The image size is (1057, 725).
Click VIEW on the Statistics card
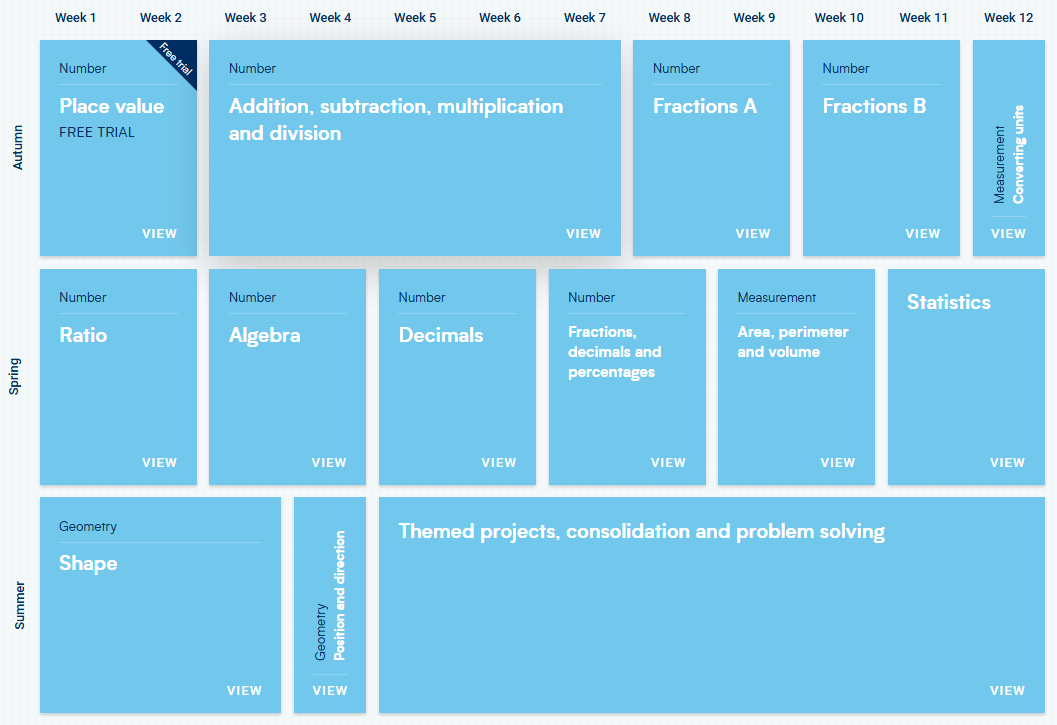[x=1007, y=463]
